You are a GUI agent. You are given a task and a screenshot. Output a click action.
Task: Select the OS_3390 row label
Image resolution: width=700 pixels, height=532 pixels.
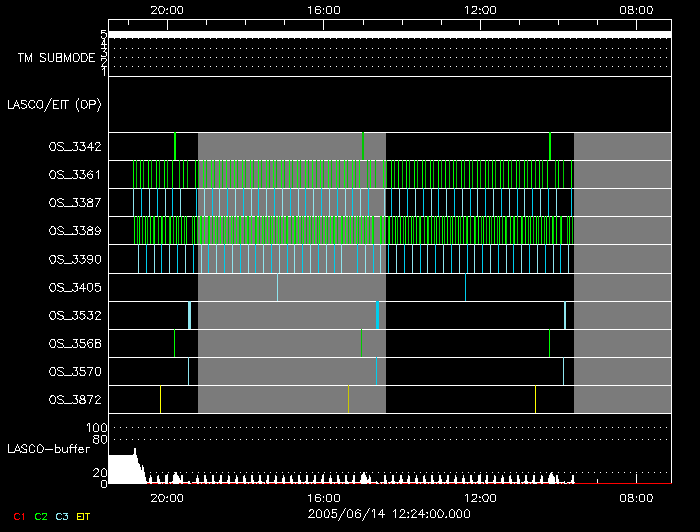[75, 259]
